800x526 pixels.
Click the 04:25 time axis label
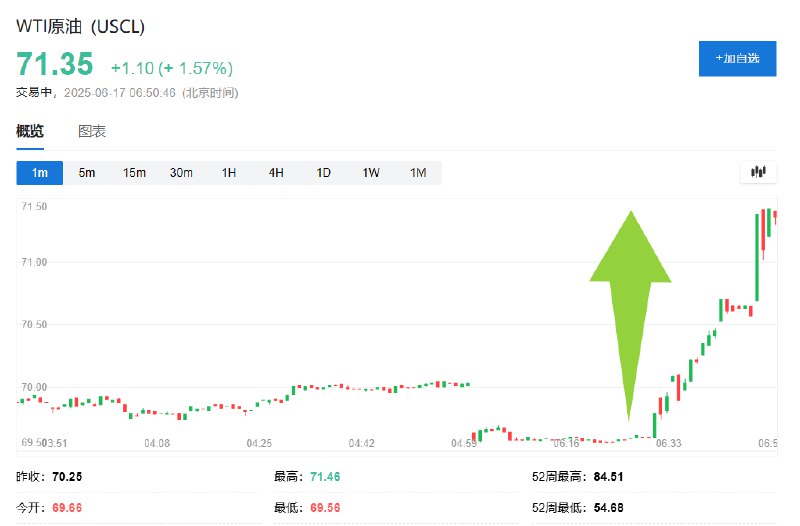pyautogui.click(x=259, y=443)
